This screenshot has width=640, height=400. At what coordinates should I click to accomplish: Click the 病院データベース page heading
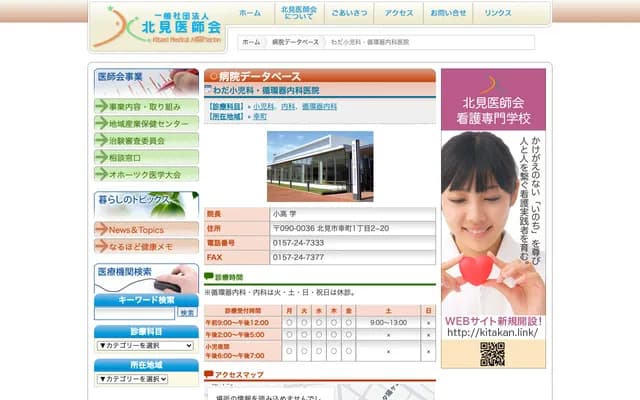click(x=260, y=76)
